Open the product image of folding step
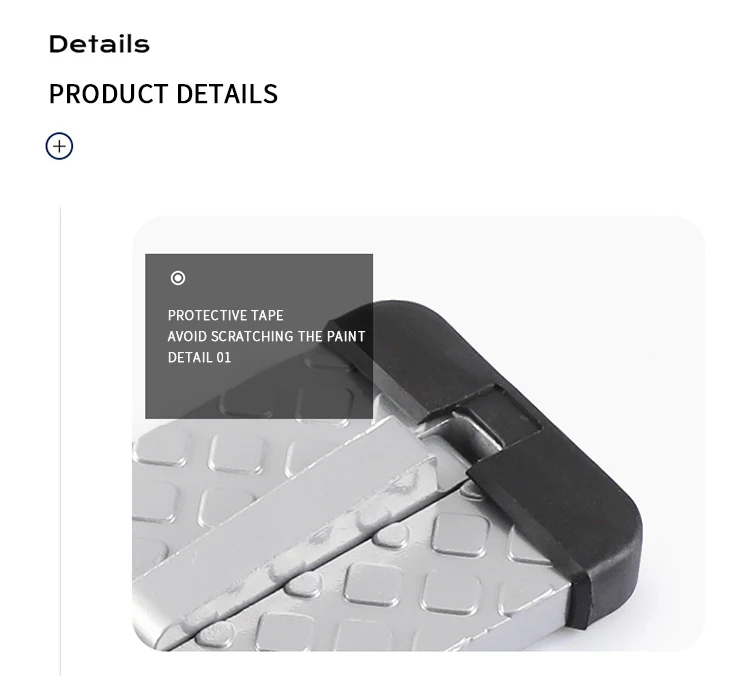 click(419, 433)
